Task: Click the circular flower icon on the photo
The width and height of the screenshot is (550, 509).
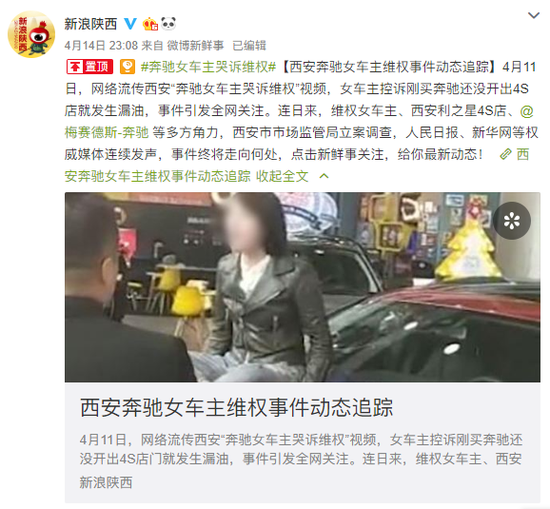Action: click(x=512, y=221)
